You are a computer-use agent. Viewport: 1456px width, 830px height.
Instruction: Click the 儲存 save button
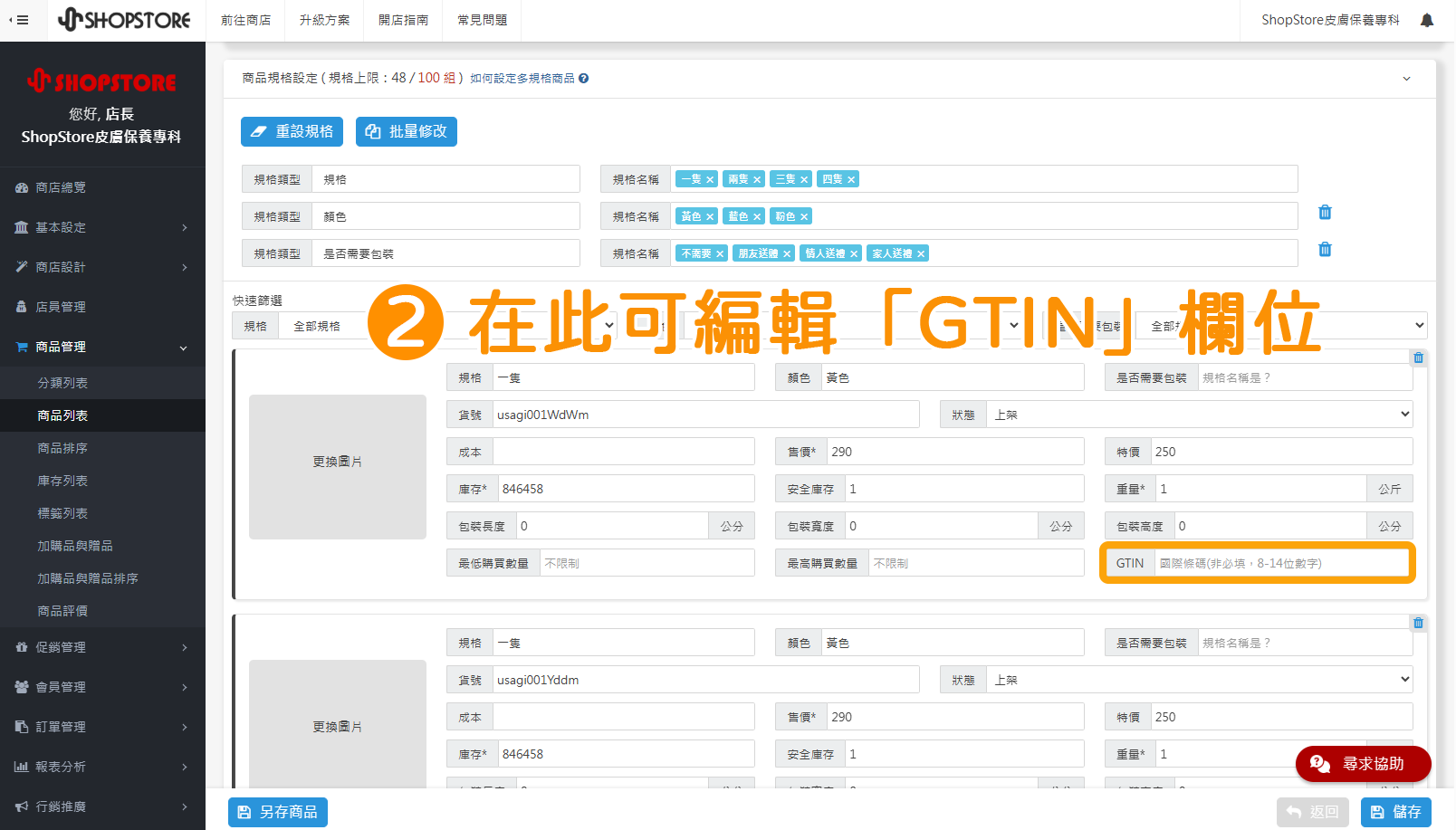pos(1396,812)
